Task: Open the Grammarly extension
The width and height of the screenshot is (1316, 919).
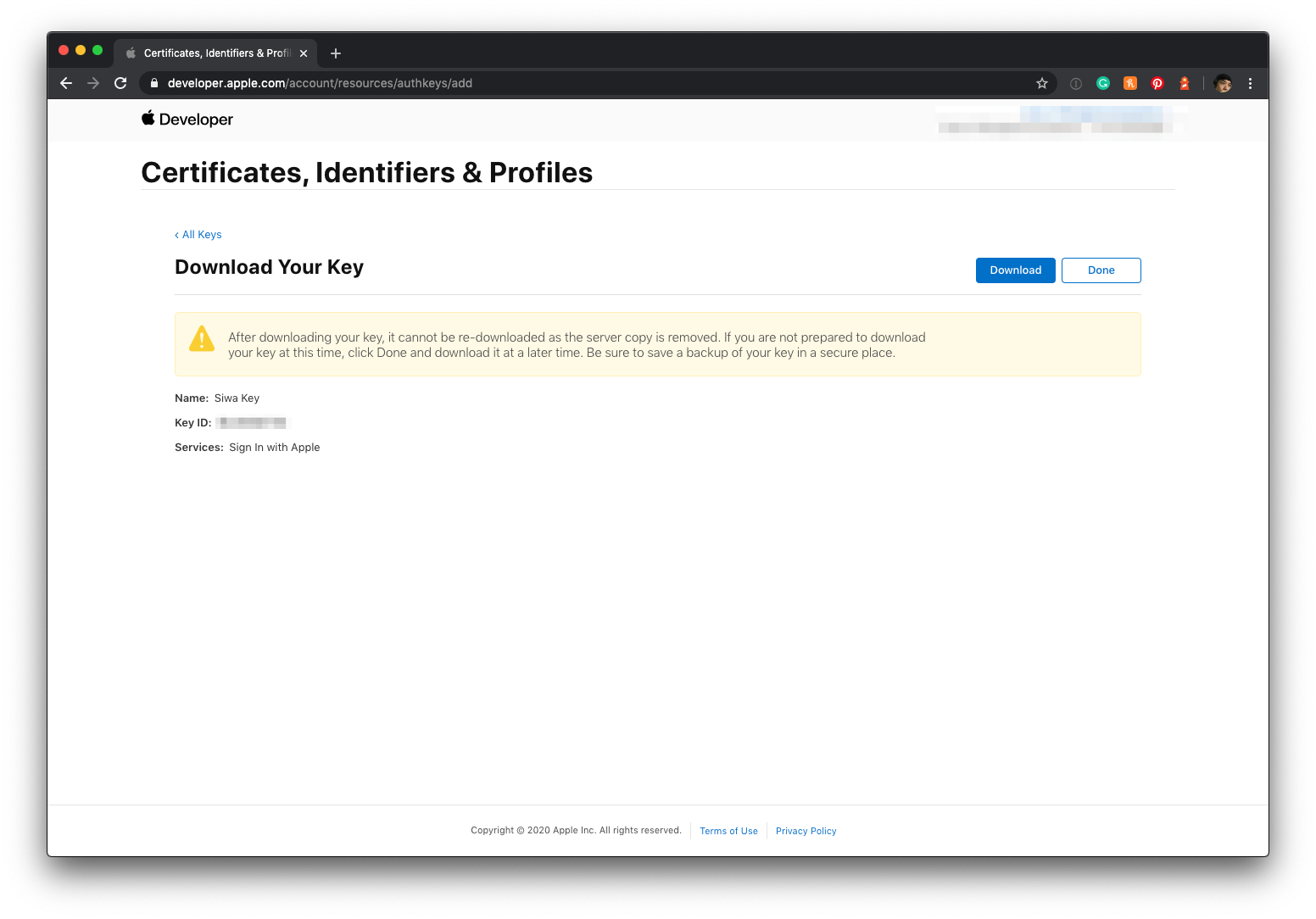Action: (x=1103, y=83)
